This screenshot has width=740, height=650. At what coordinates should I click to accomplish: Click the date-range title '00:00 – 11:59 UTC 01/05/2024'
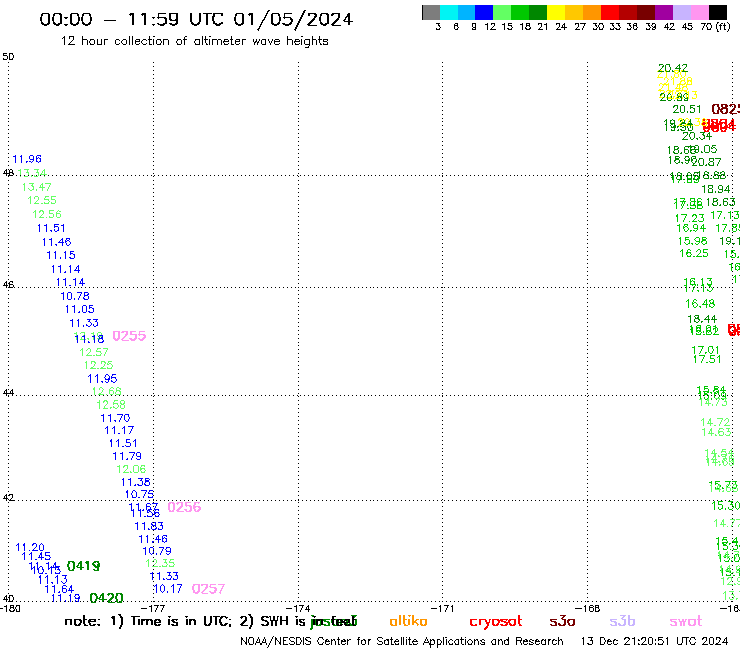tap(196, 19)
